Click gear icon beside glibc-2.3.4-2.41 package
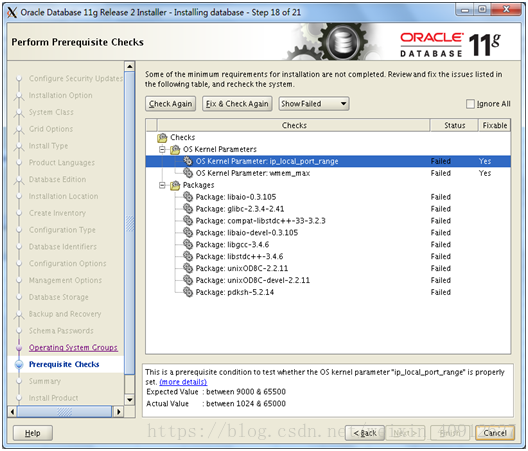The height and width of the screenshot is (451, 528). pos(188,209)
